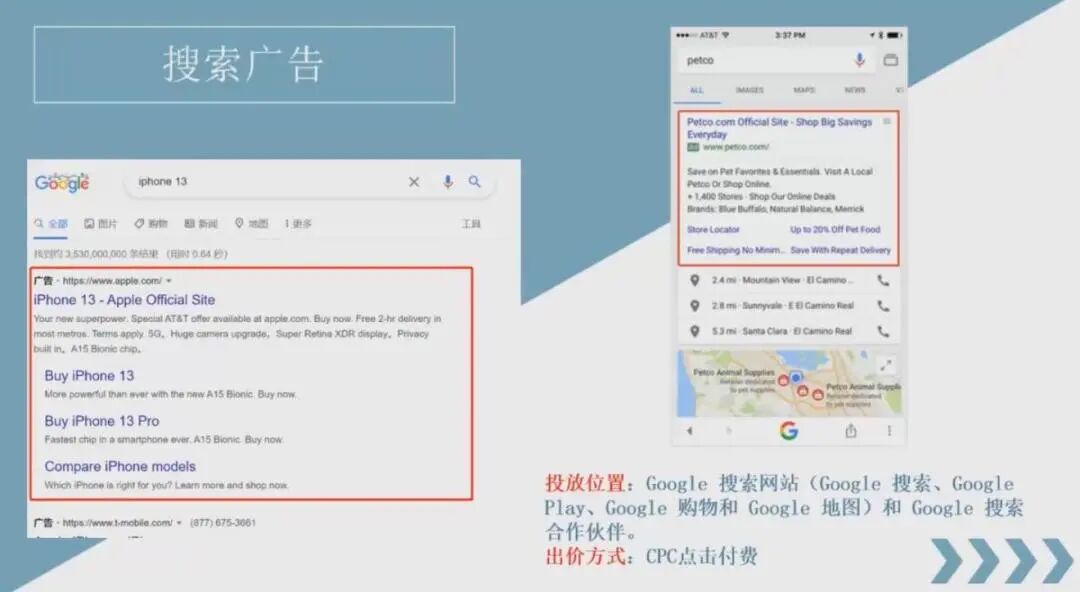Open the iPhone 13 - Apple Official Site link
The width and height of the screenshot is (1080, 592).
pos(122,299)
